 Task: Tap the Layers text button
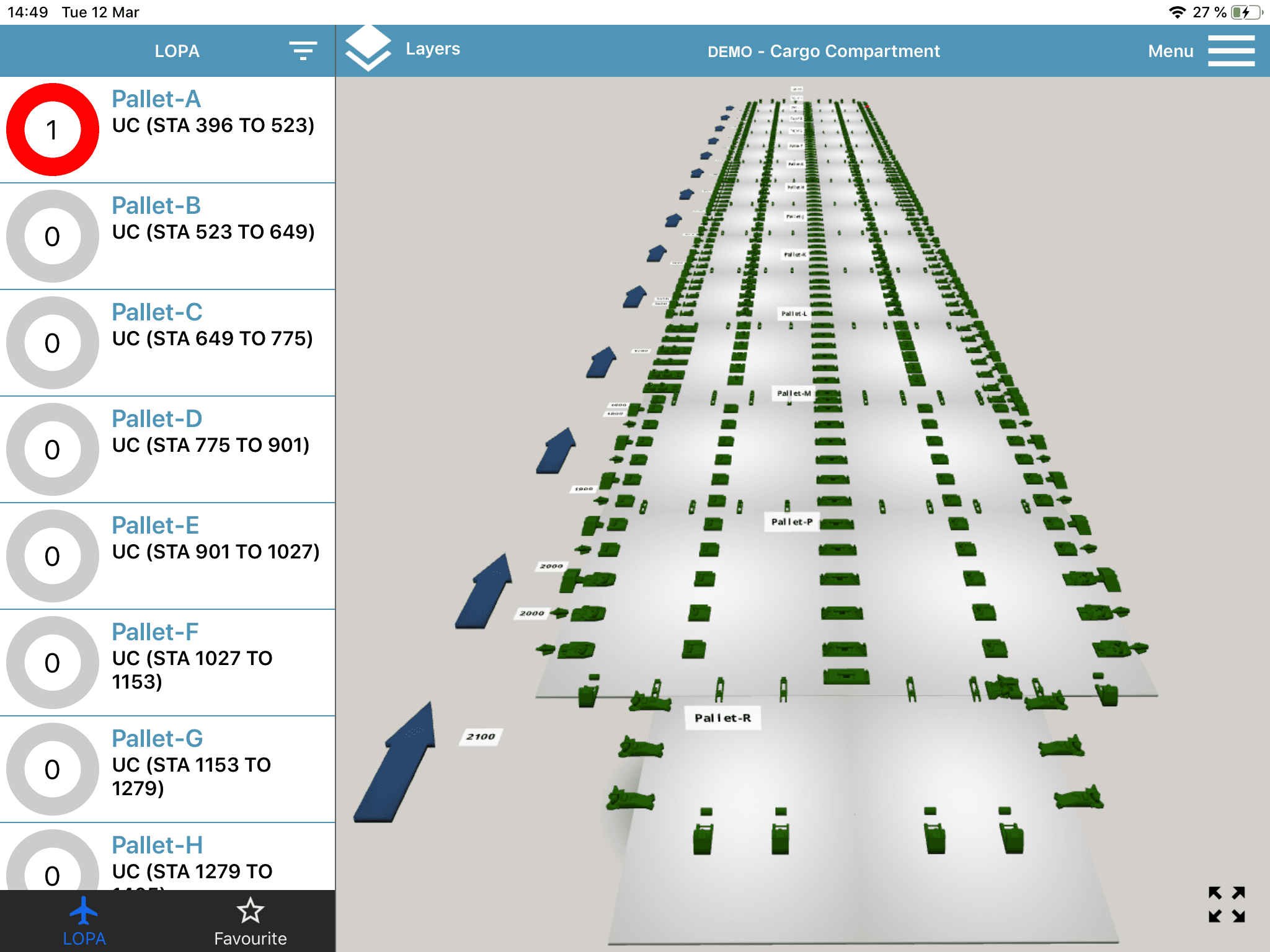coord(432,49)
